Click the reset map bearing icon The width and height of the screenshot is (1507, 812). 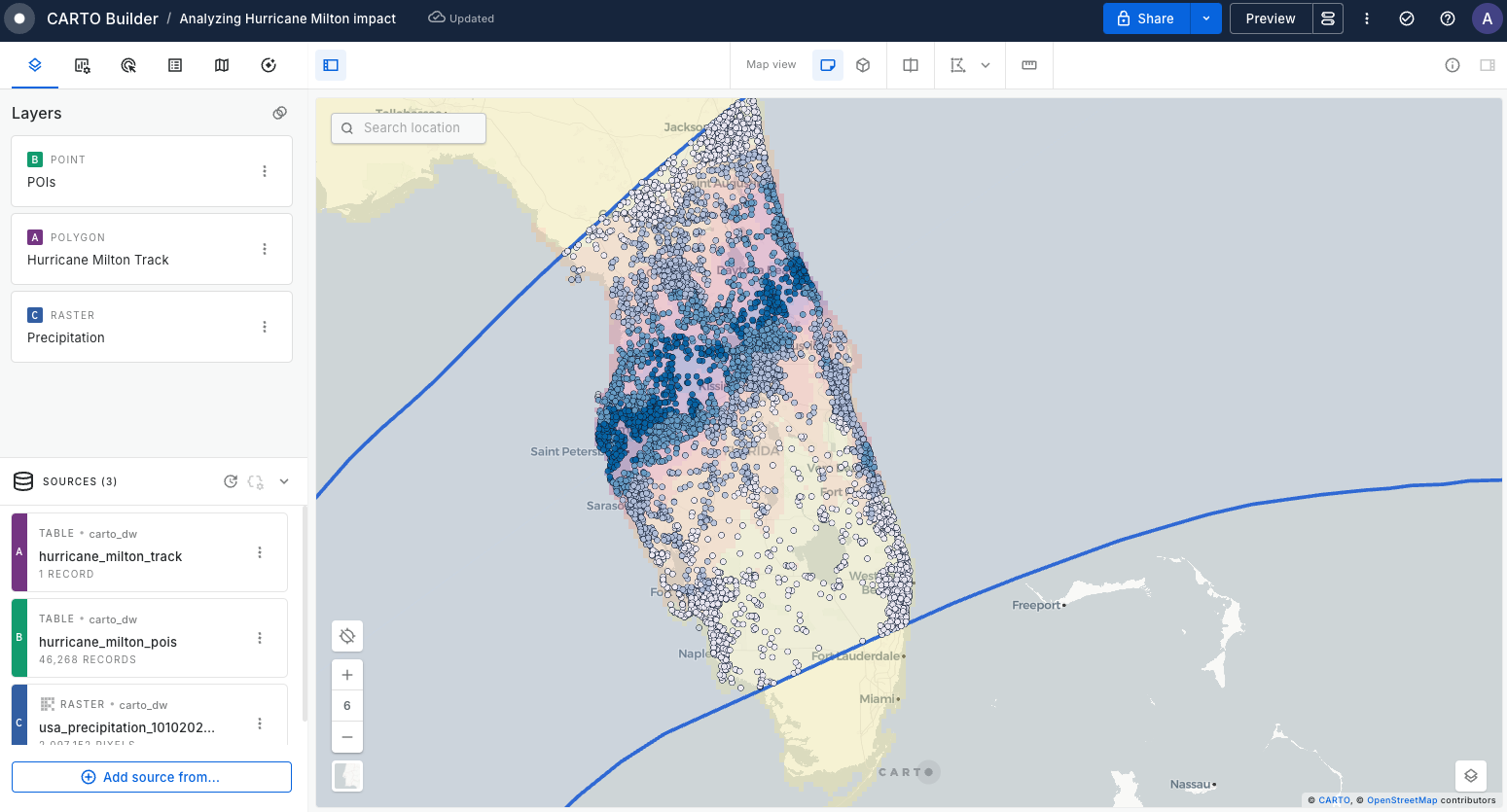[x=347, y=636]
